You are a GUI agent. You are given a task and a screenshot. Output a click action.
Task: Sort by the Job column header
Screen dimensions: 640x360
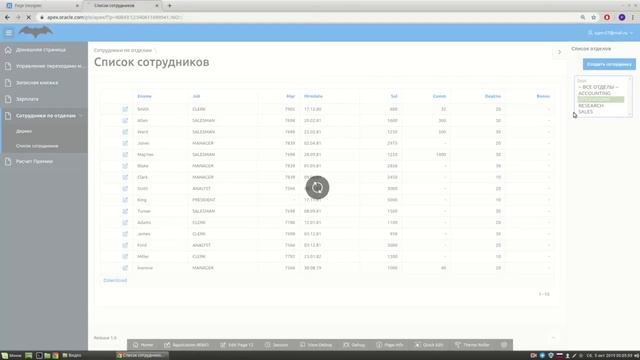point(196,96)
